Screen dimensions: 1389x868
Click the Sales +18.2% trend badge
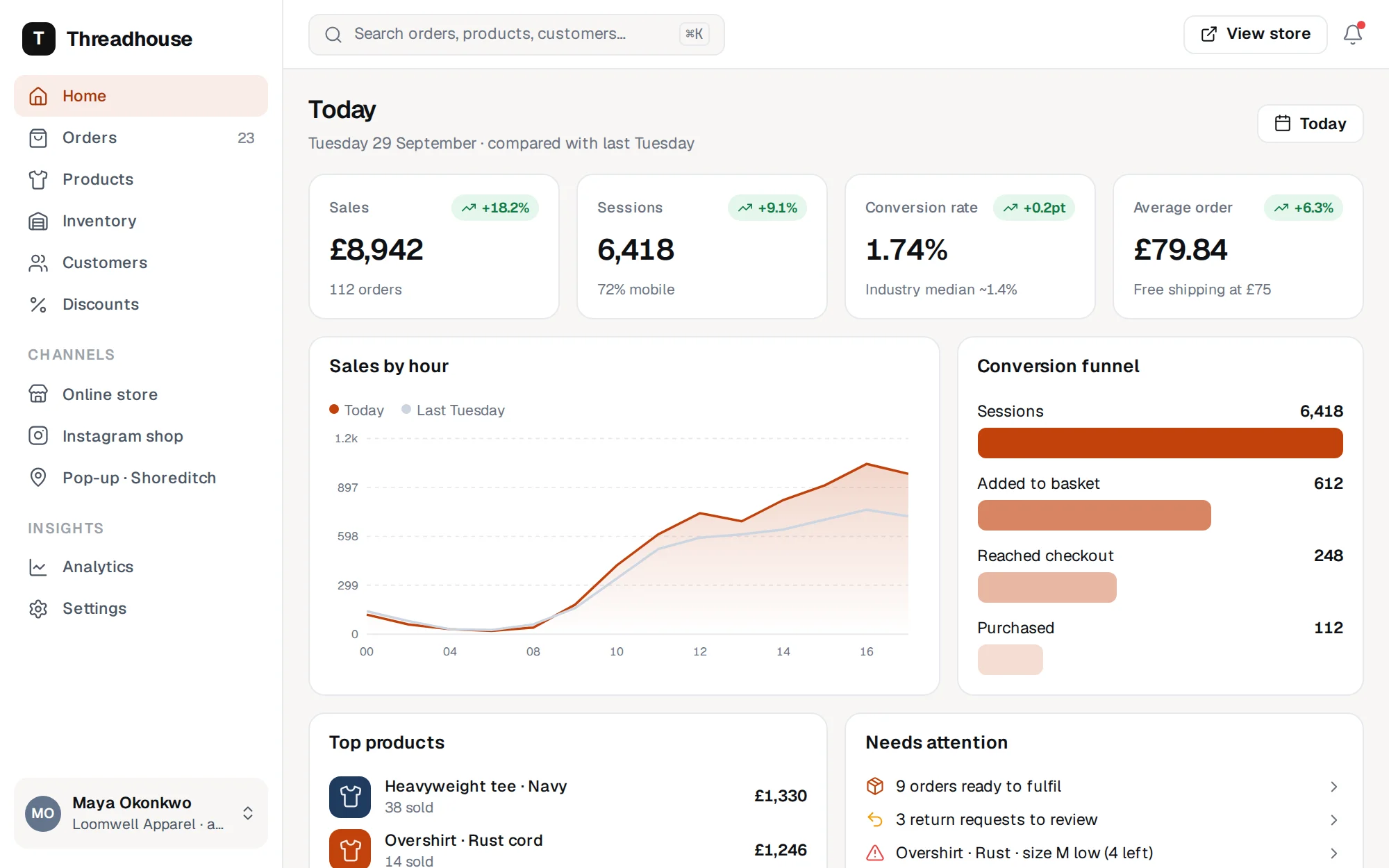pyautogui.click(x=495, y=208)
